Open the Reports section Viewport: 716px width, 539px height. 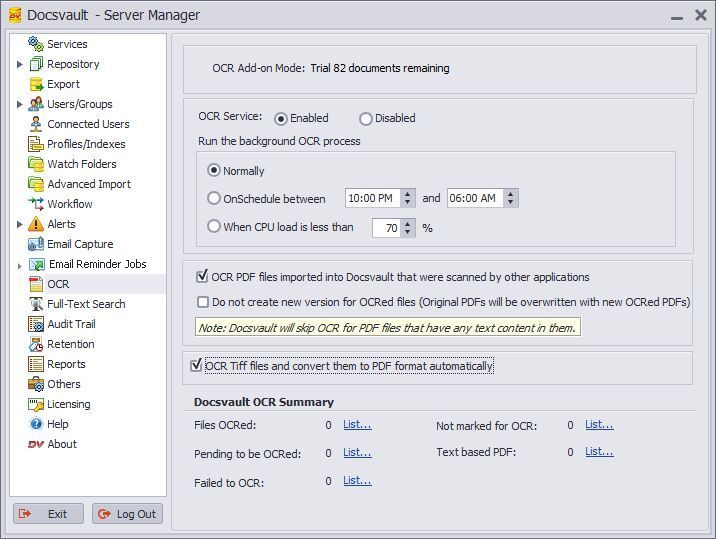(66, 364)
